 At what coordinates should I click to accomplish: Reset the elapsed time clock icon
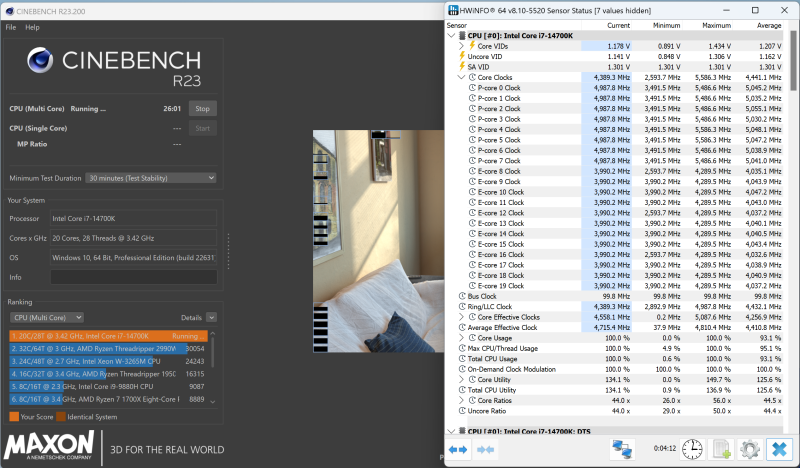pos(692,450)
